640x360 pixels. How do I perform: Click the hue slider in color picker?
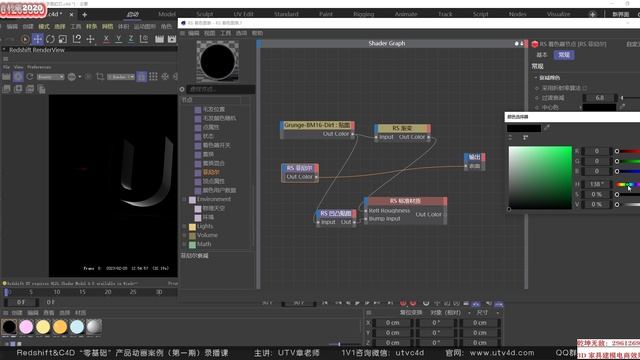(628, 184)
